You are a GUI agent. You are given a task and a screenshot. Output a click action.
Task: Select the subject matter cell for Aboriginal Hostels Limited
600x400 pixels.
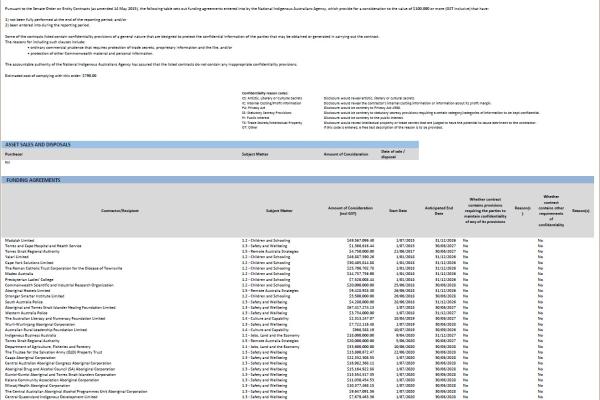tap(270, 291)
